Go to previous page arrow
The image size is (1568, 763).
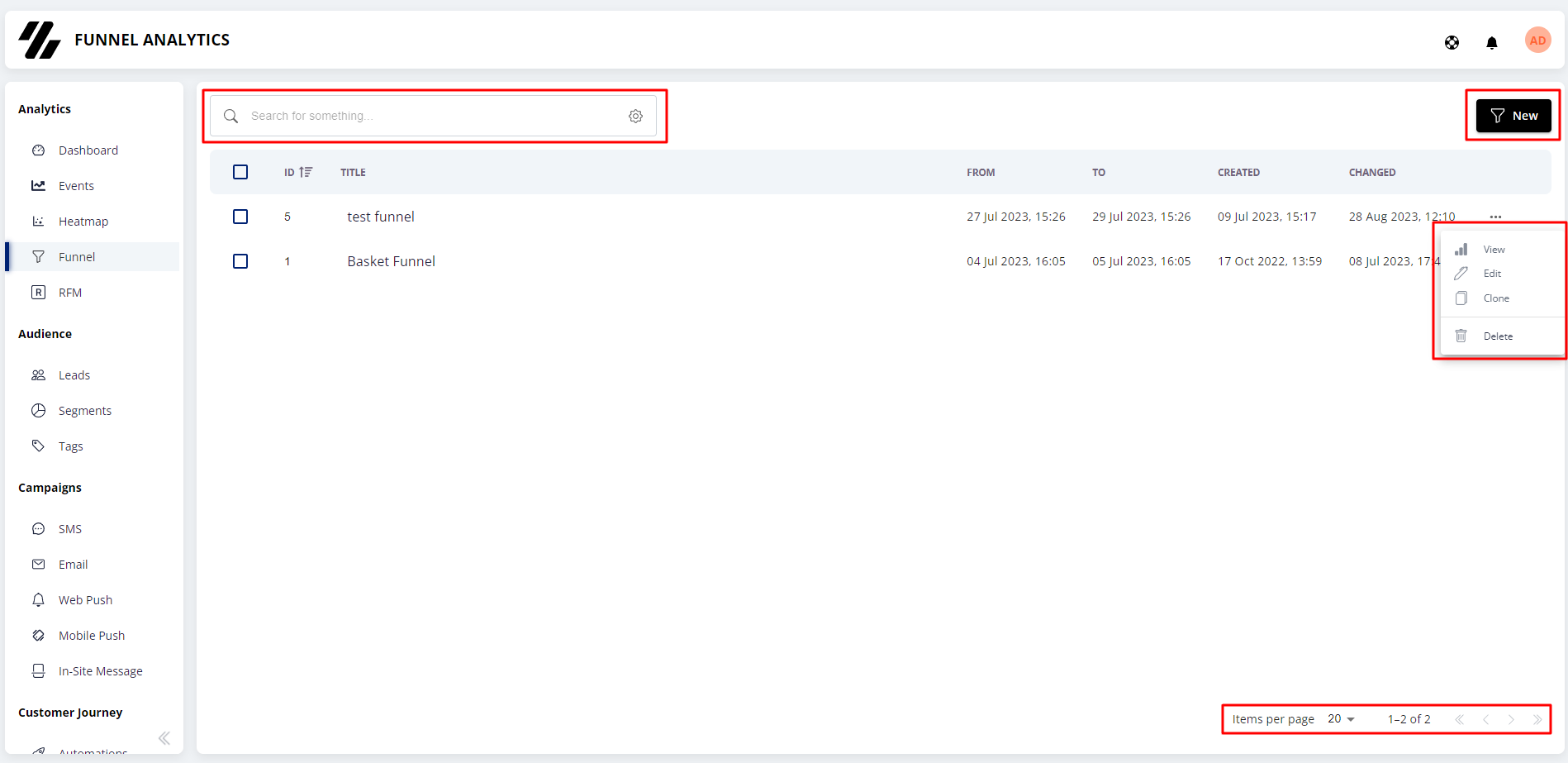pyautogui.click(x=1486, y=719)
